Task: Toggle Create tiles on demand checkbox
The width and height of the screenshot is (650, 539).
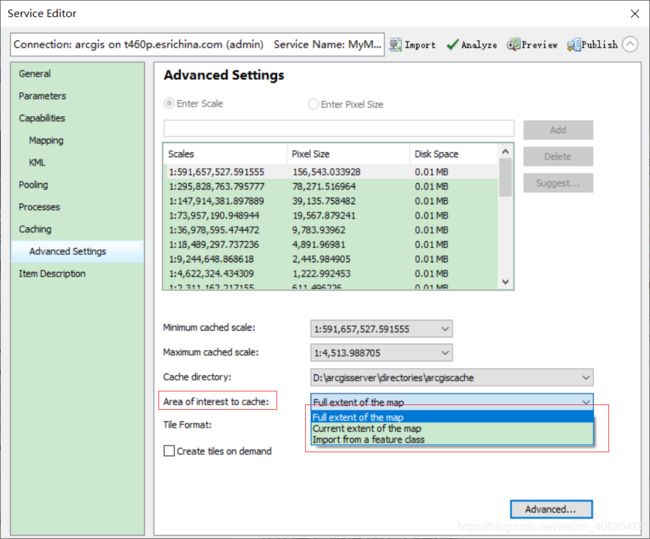Action: click(169, 451)
